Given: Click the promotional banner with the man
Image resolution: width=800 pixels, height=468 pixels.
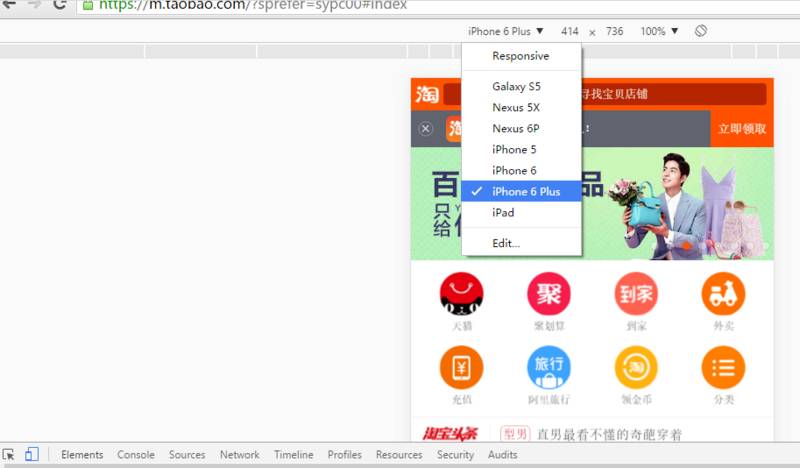Looking at the screenshot, I should 592,204.
